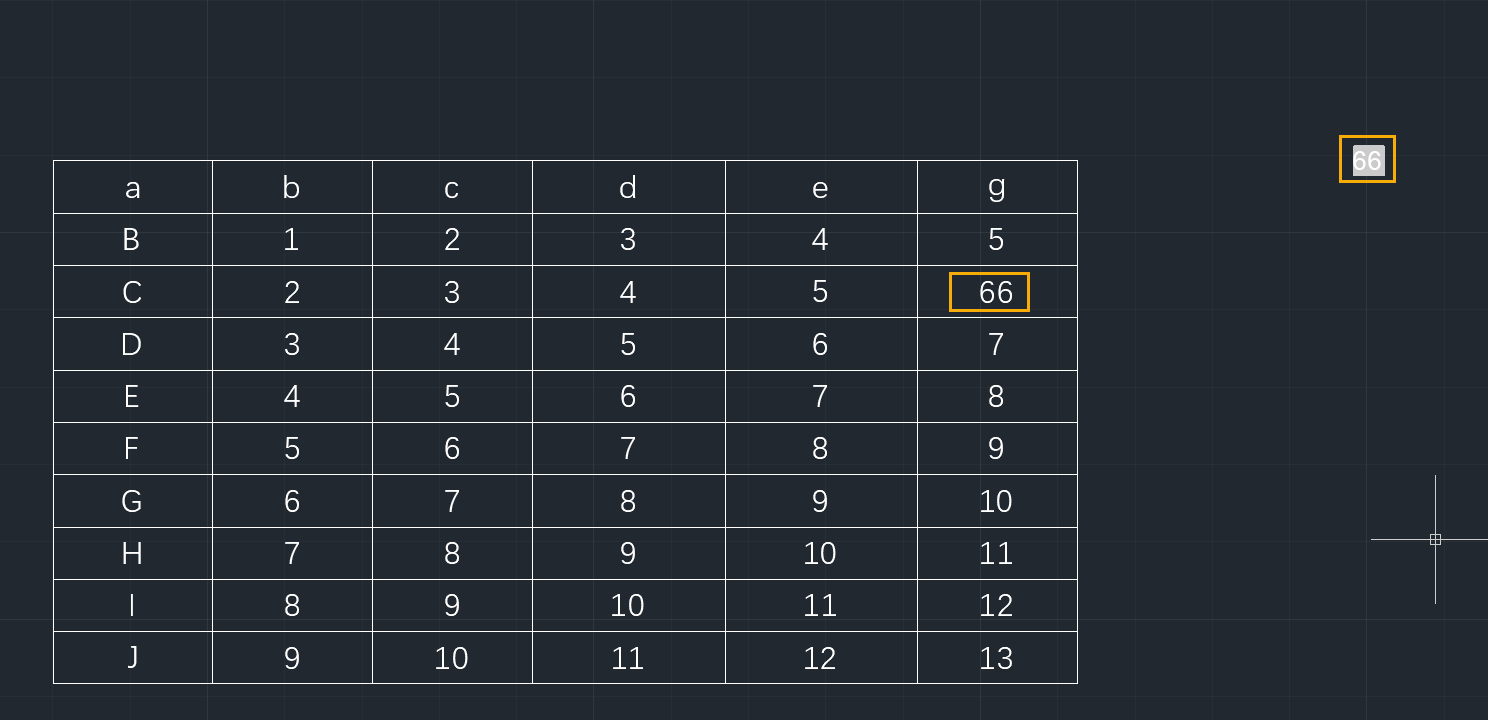Click the standalone 66 text outside the table

1367,160
